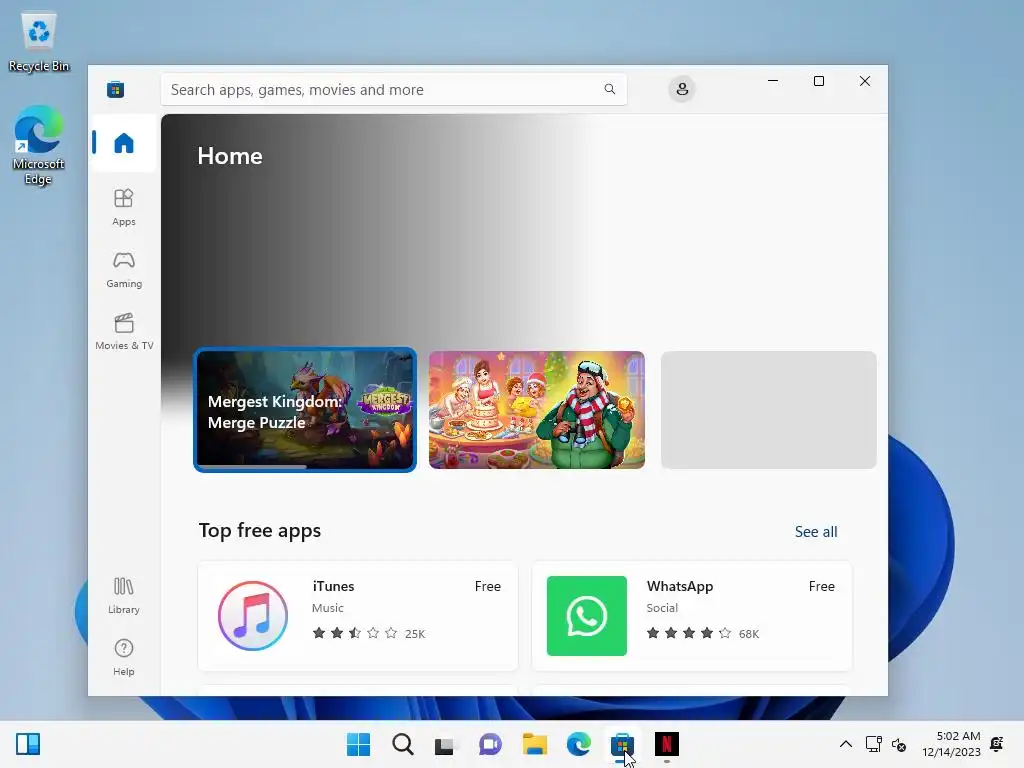Click the WhatsApp app title text

680,586
